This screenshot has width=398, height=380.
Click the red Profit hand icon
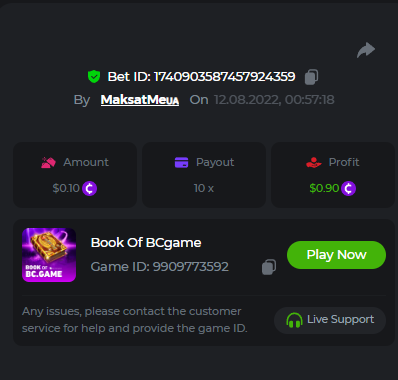314,162
